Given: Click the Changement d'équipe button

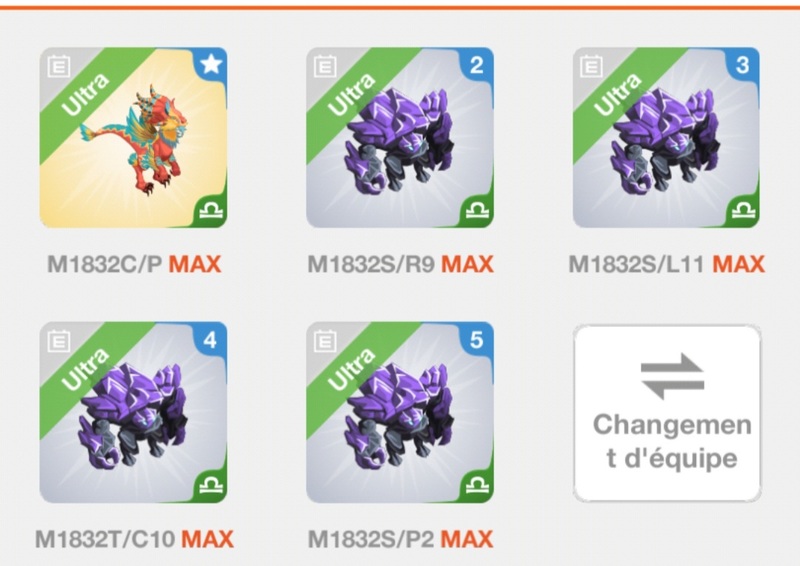Looking at the screenshot, I should (667, 413).
